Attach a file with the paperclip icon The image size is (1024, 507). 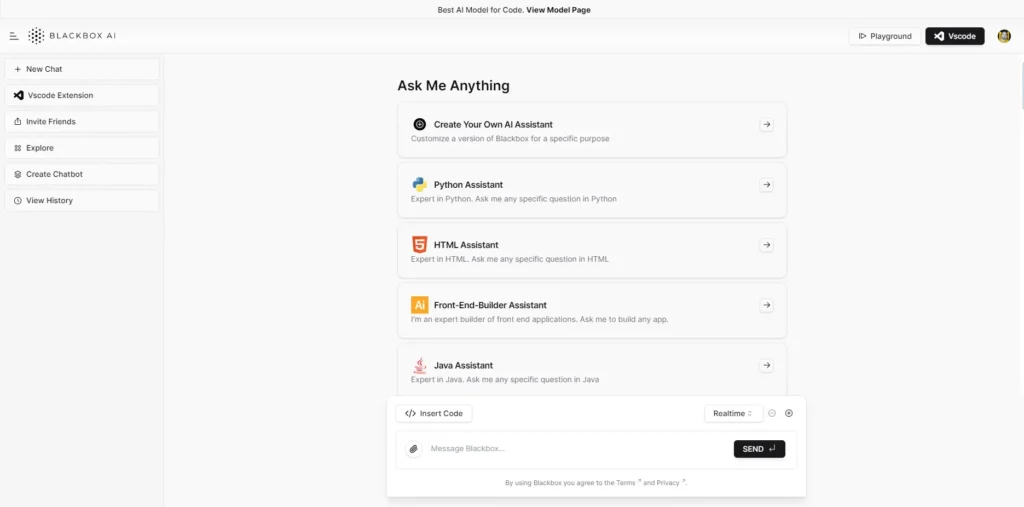tap(413, 449)
